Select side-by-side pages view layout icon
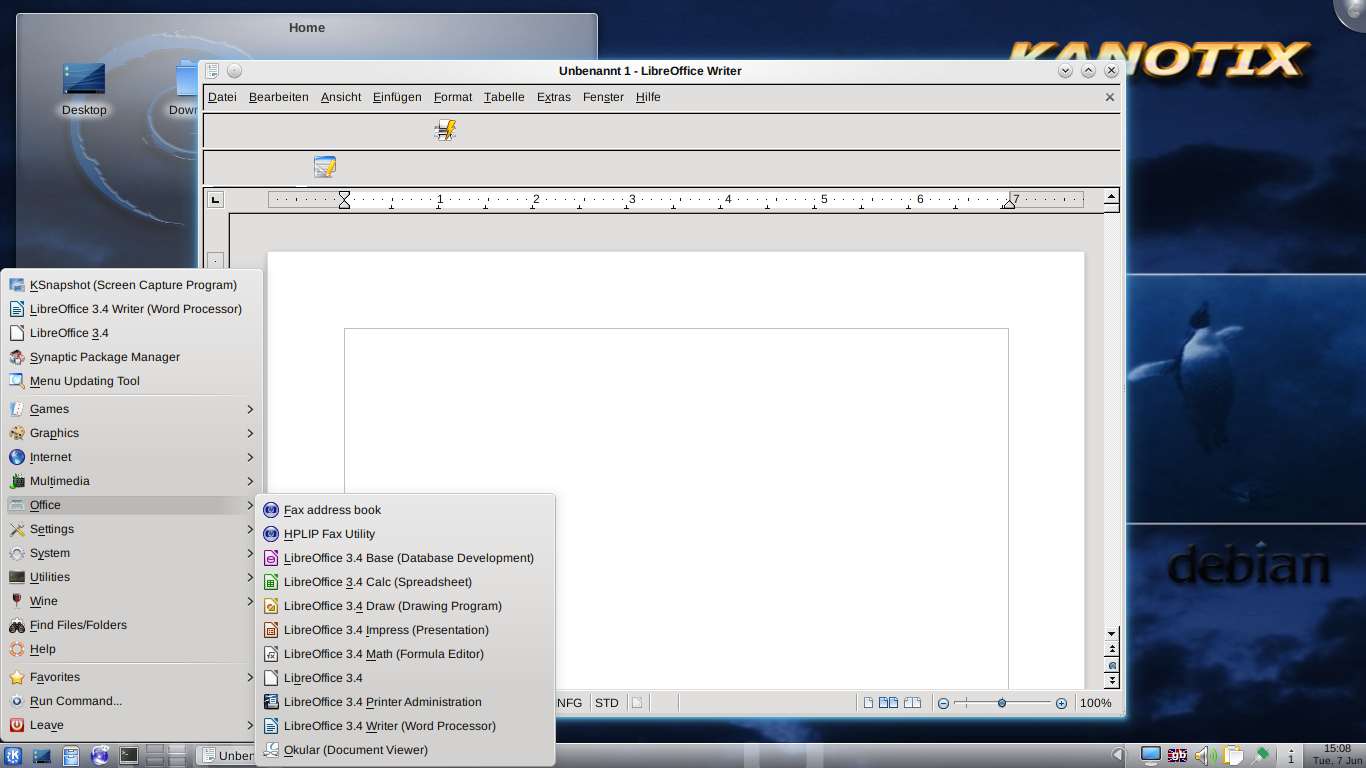This screenshot has height=768, width=1366. pos(888,703)
